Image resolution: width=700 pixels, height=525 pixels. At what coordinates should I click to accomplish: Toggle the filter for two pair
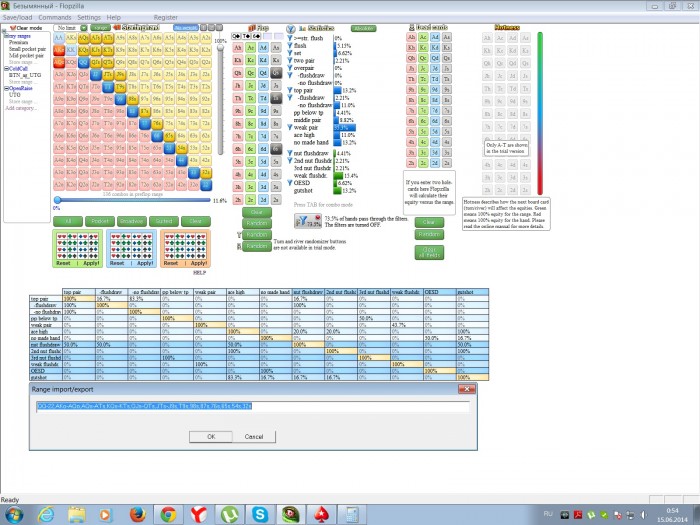(x=290, y=60)
